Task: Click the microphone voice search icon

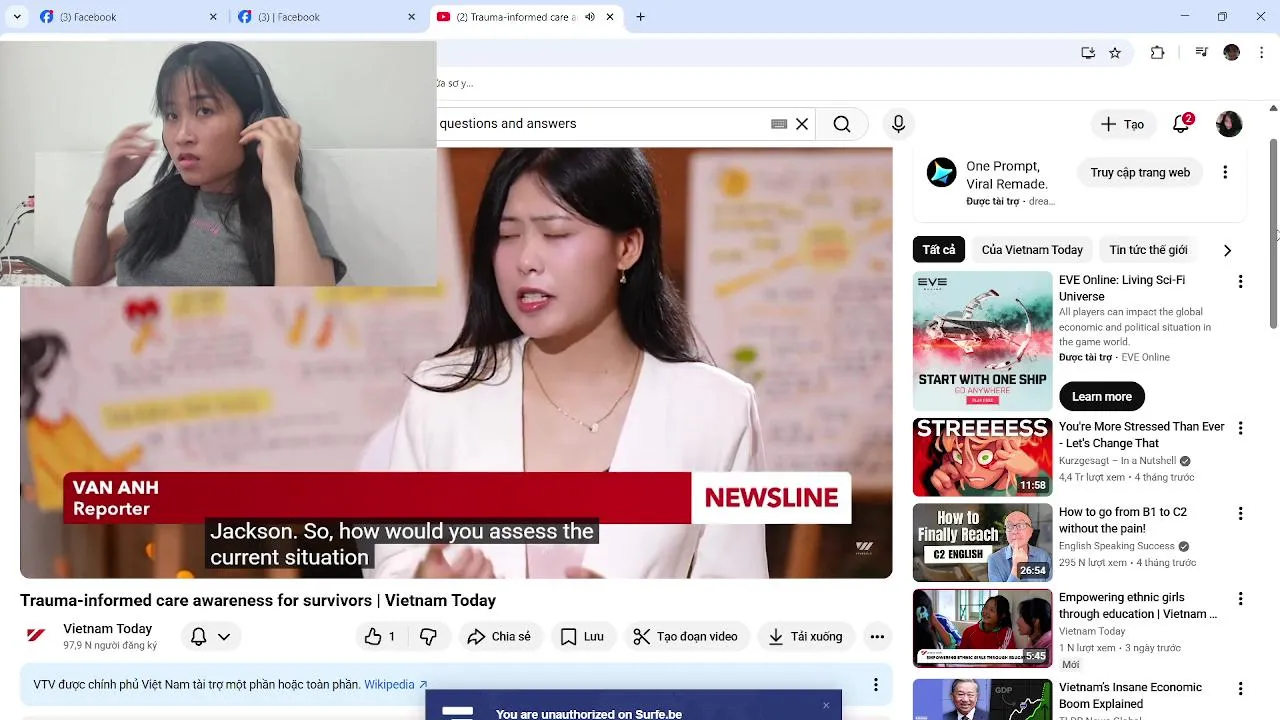Action: pos(898,124)
